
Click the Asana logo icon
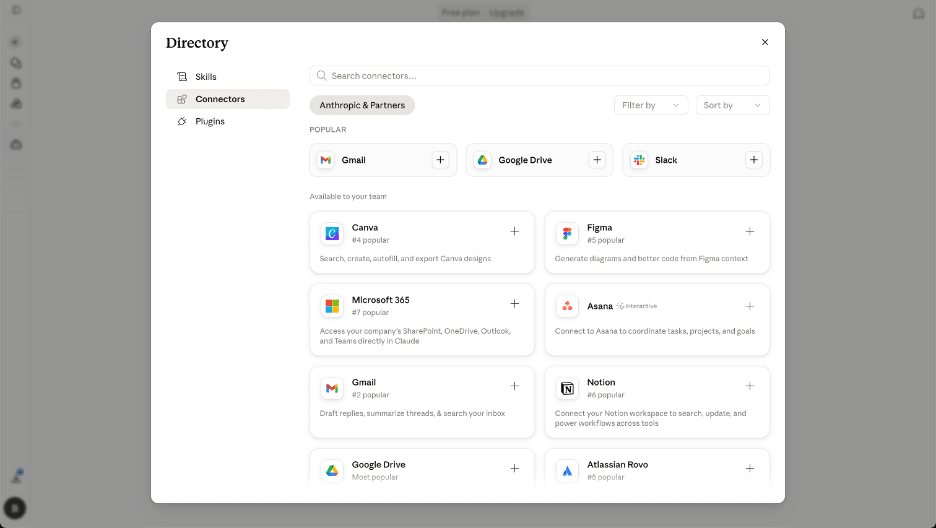pos(567,306)
